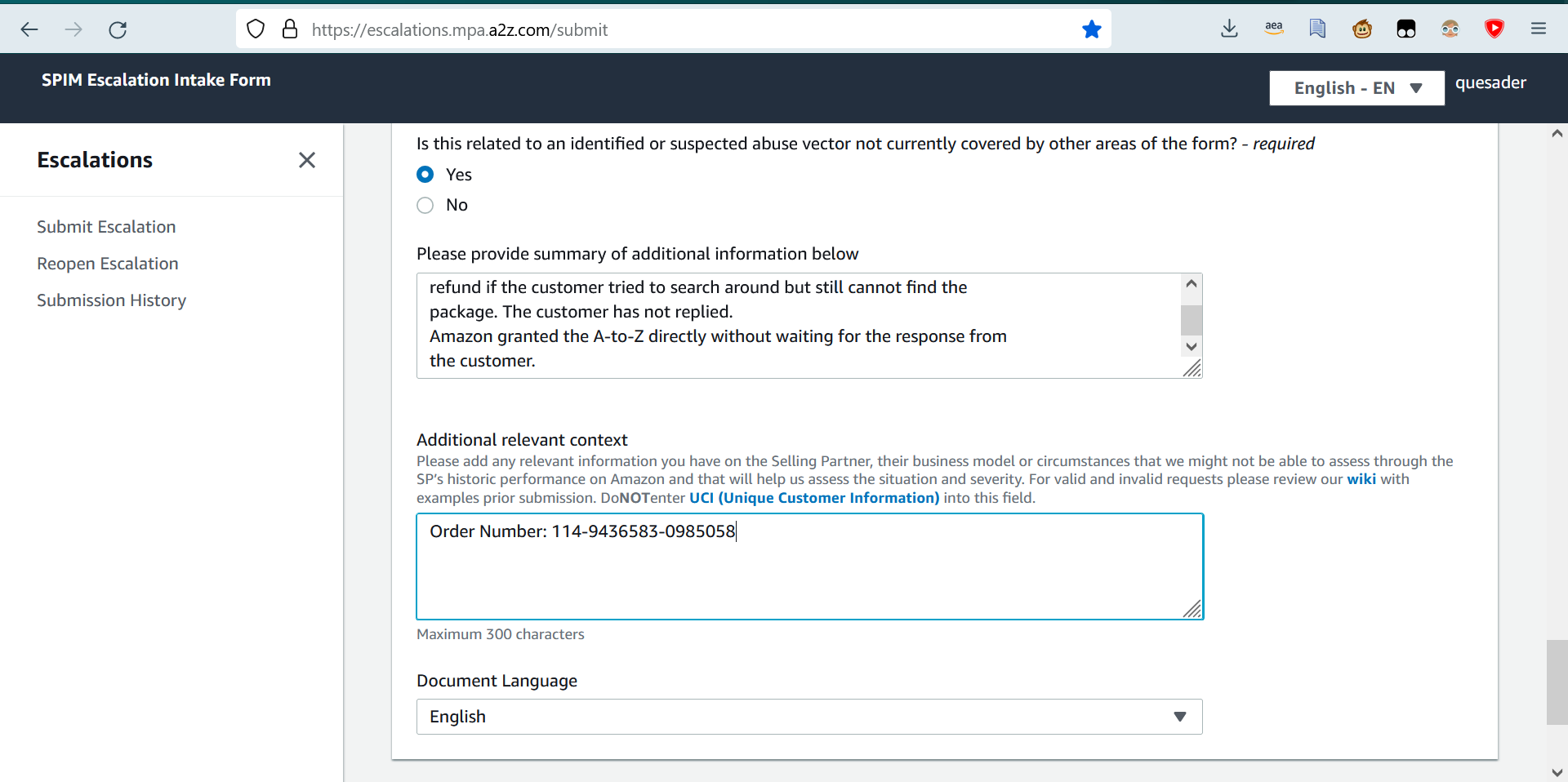Open Reopen Escalation in sidebar
Image resolution: width=1568 pixels, height=782 pixels.
click(x=108, y=264)
